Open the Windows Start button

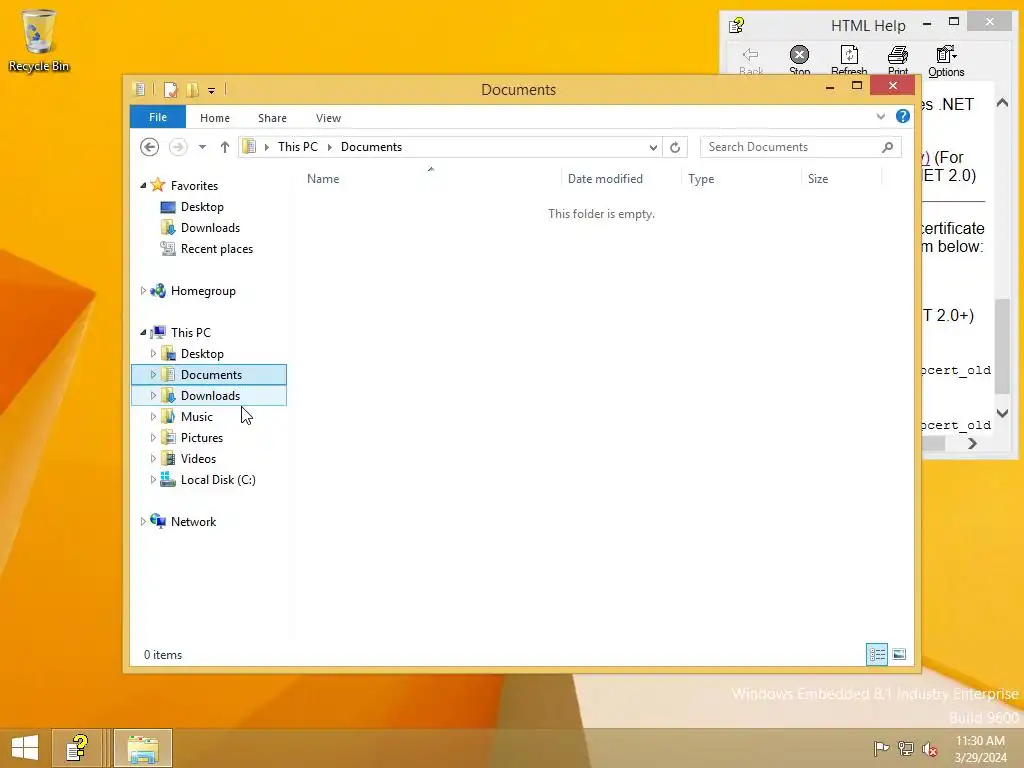25,748
